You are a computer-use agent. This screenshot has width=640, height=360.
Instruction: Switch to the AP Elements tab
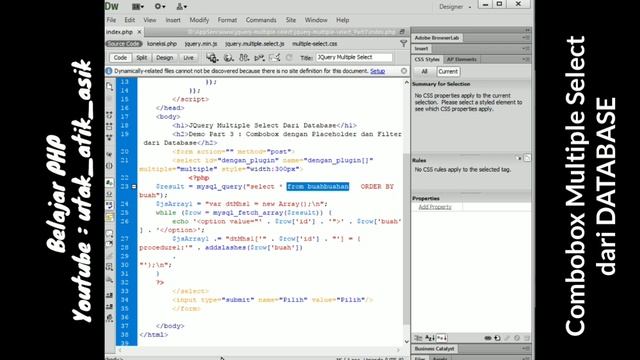tap(461, 59)
